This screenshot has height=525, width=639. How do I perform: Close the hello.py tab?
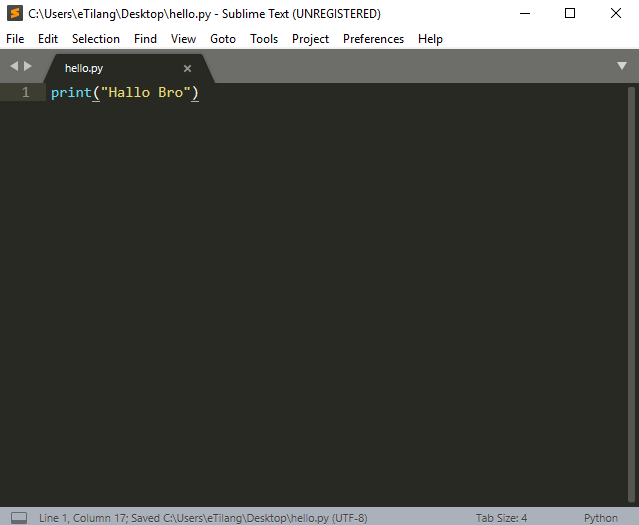(187, 68)
